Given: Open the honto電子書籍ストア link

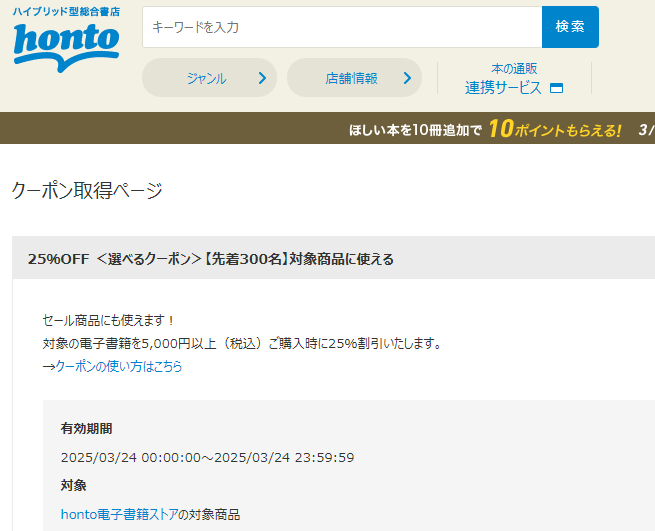Looking at the screenshot, I should pyautogui.click(x=119, y=514).
